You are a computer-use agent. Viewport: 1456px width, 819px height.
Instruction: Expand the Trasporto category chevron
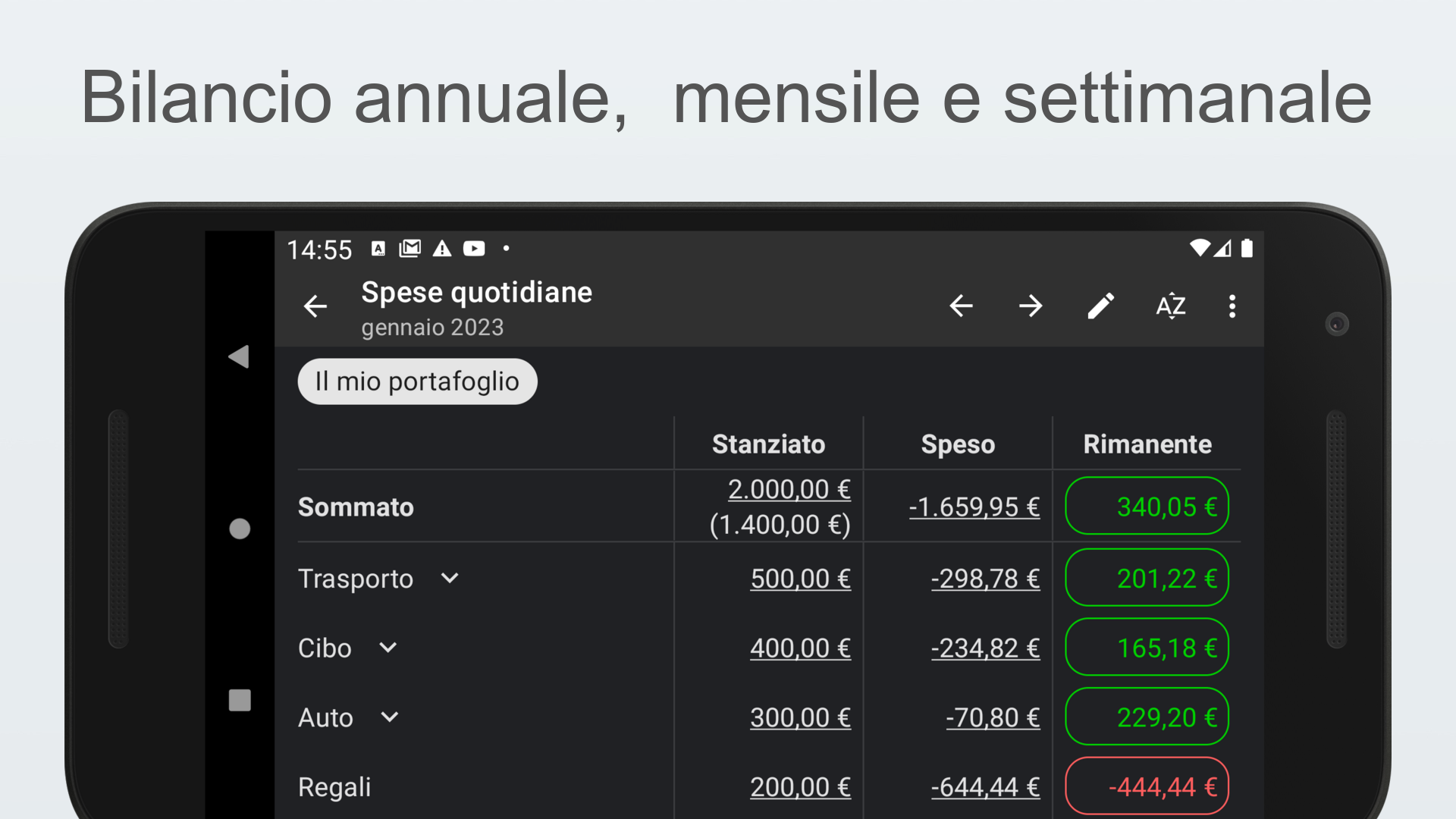(x=450, y=579)
